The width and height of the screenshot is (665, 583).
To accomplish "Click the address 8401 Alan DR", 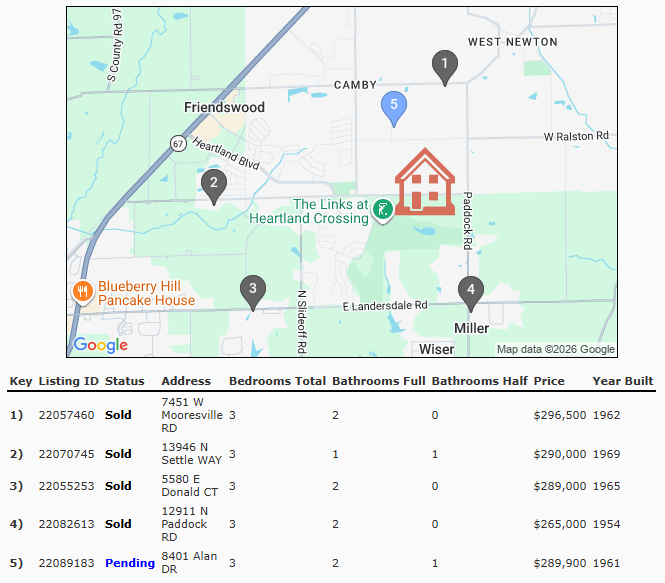I will (x=189, y=563).
